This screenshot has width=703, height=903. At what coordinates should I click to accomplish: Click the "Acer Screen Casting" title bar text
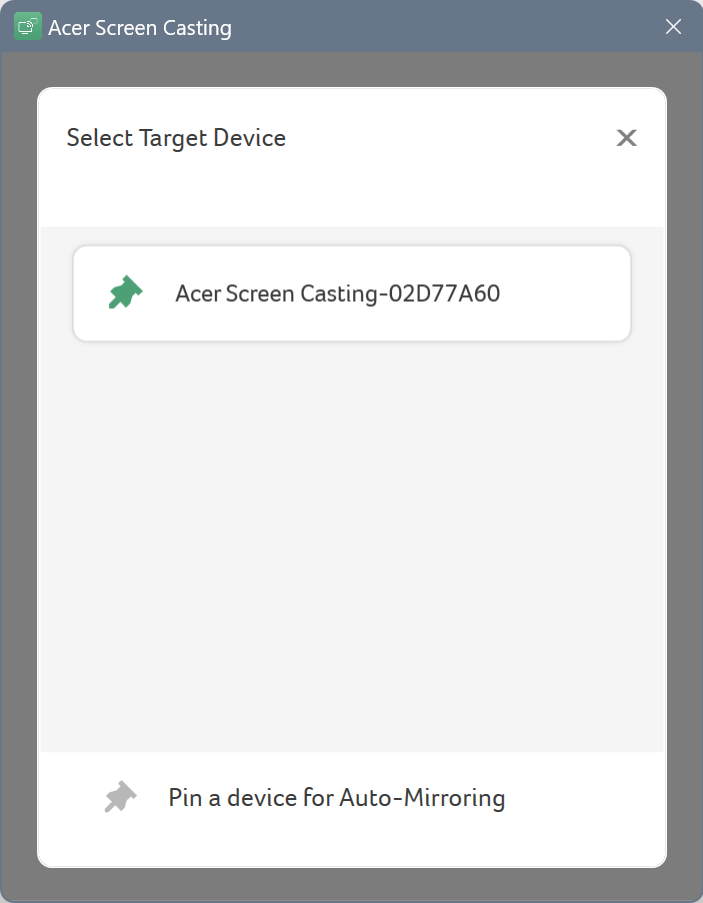(x=140, y=28)
